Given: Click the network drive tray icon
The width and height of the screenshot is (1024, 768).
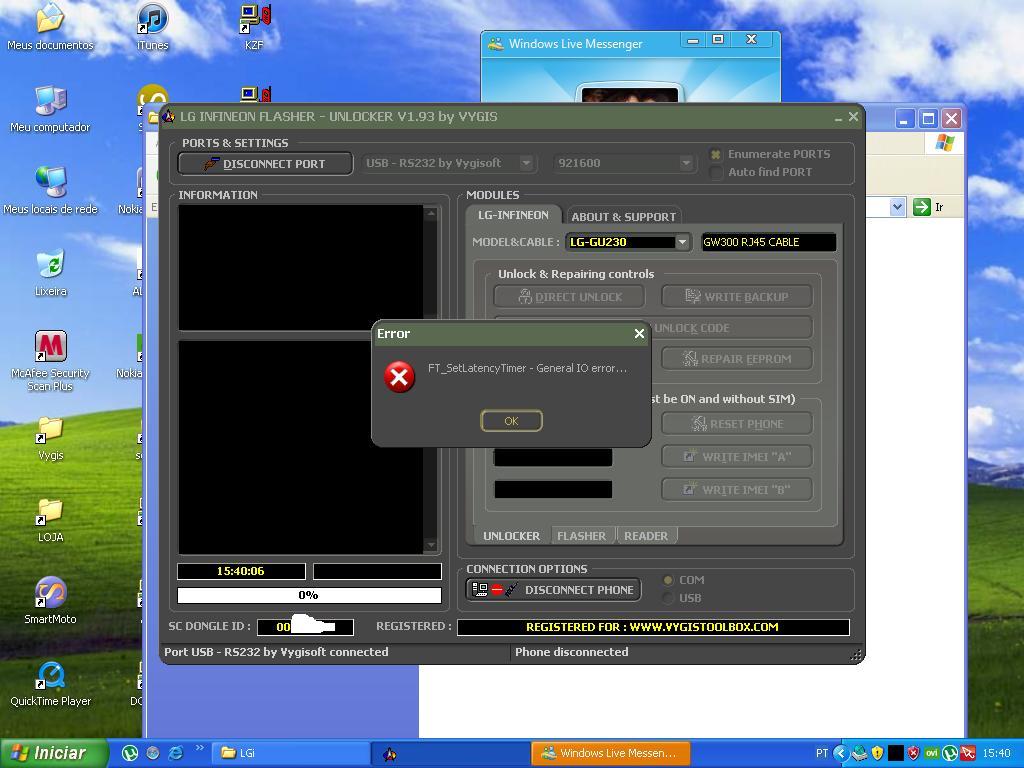Looking at the screenshot, I should tap(859, 753).
